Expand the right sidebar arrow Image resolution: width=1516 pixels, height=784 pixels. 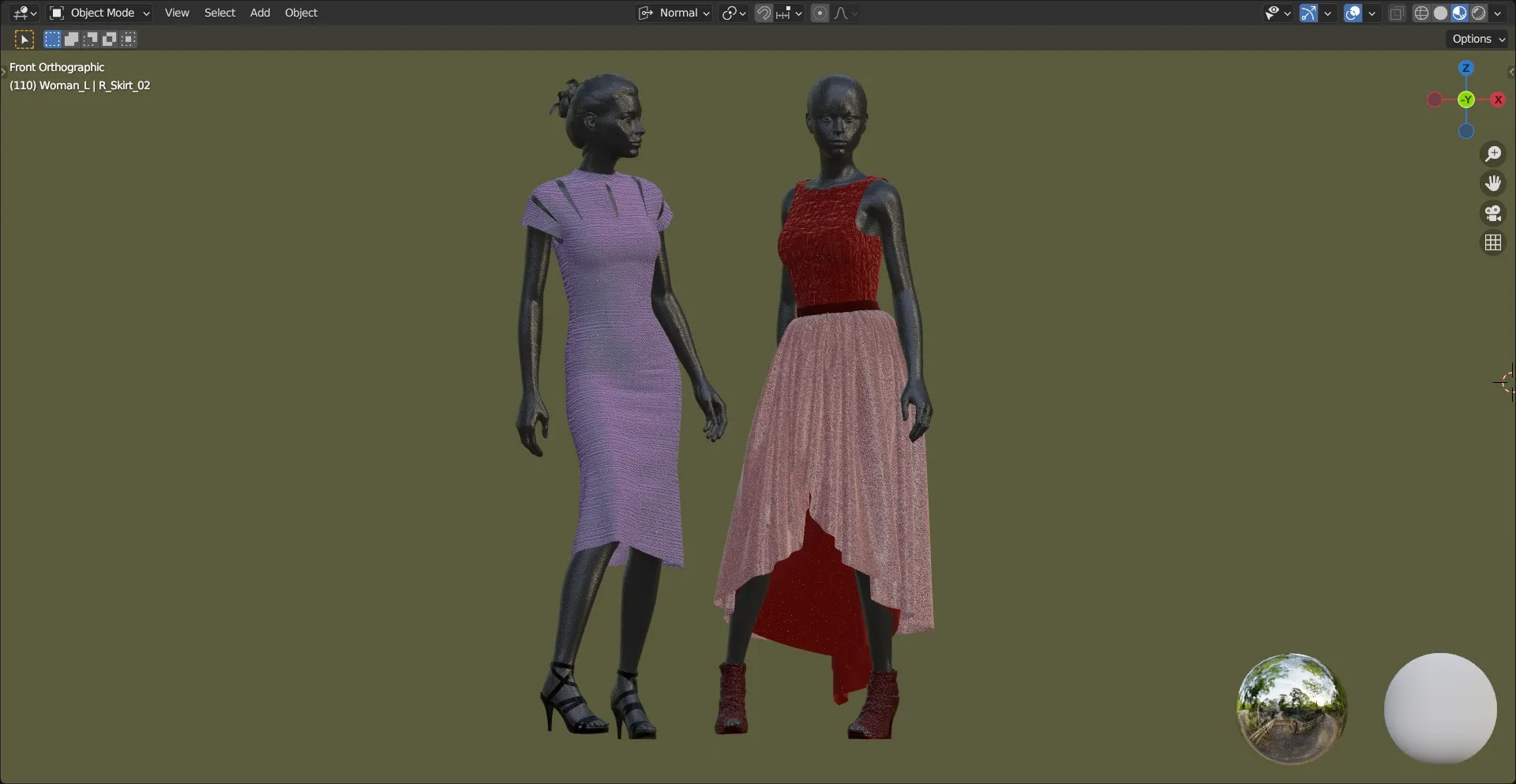point(1511,72)
